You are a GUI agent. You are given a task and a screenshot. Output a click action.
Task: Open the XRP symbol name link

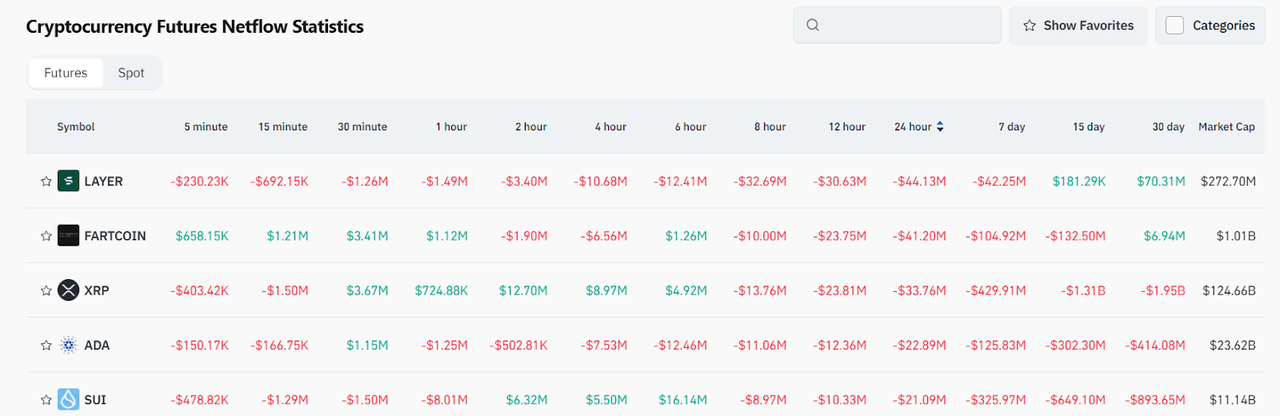pos(97,290)
